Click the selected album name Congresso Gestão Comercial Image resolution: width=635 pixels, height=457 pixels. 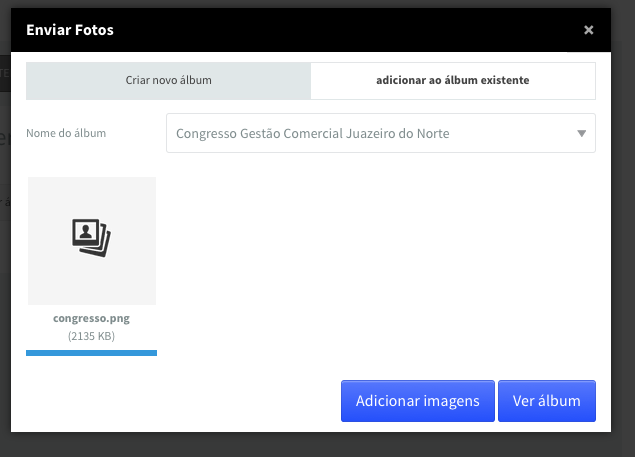point(313,134)
